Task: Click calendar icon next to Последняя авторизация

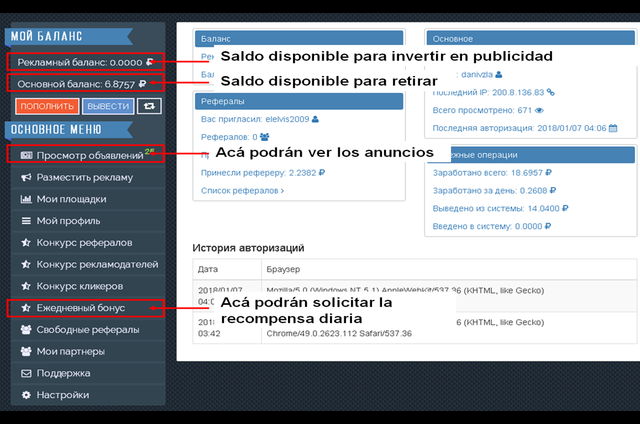Action: [613, 128]
